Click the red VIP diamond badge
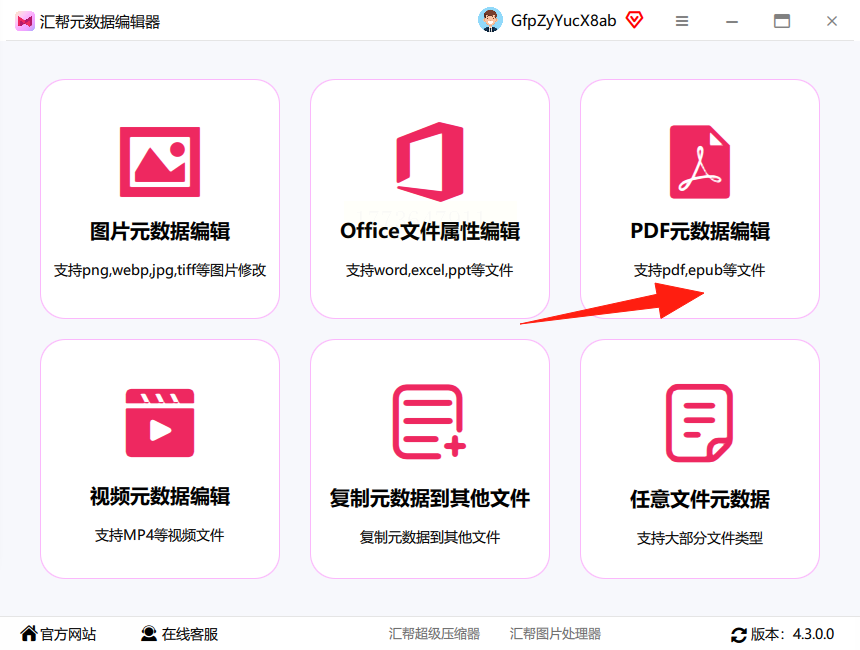Viewport: 860px width, 650px height. point(634,20)
